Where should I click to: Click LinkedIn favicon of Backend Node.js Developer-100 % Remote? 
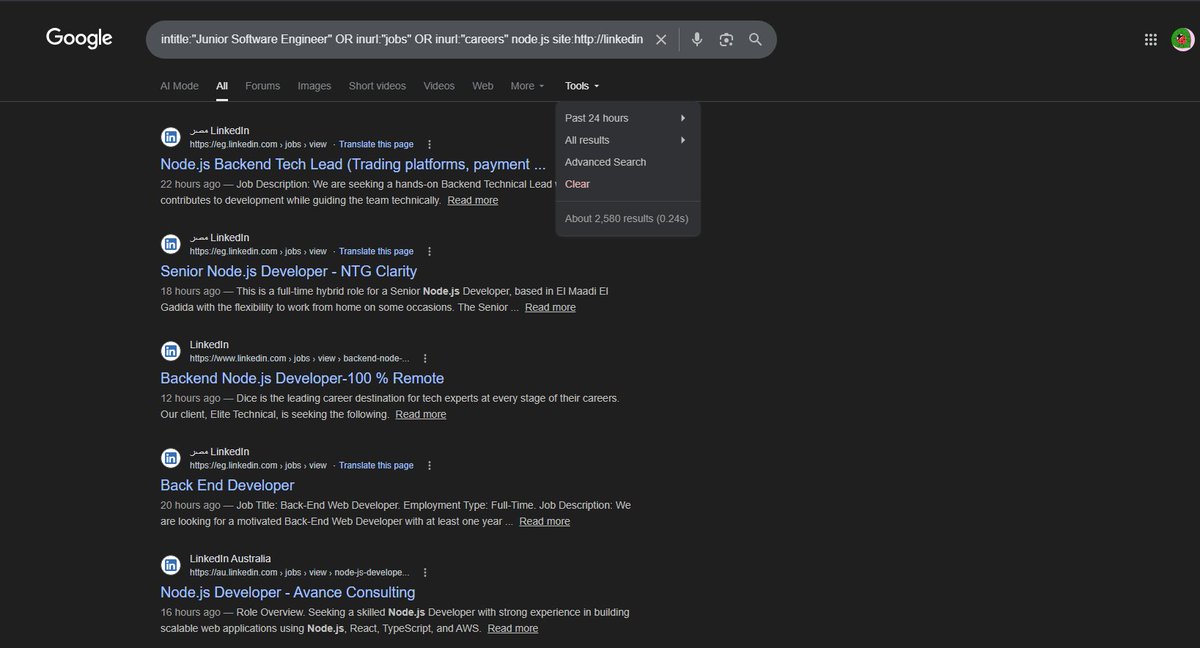pyautogui.click(x=171, y=351)
